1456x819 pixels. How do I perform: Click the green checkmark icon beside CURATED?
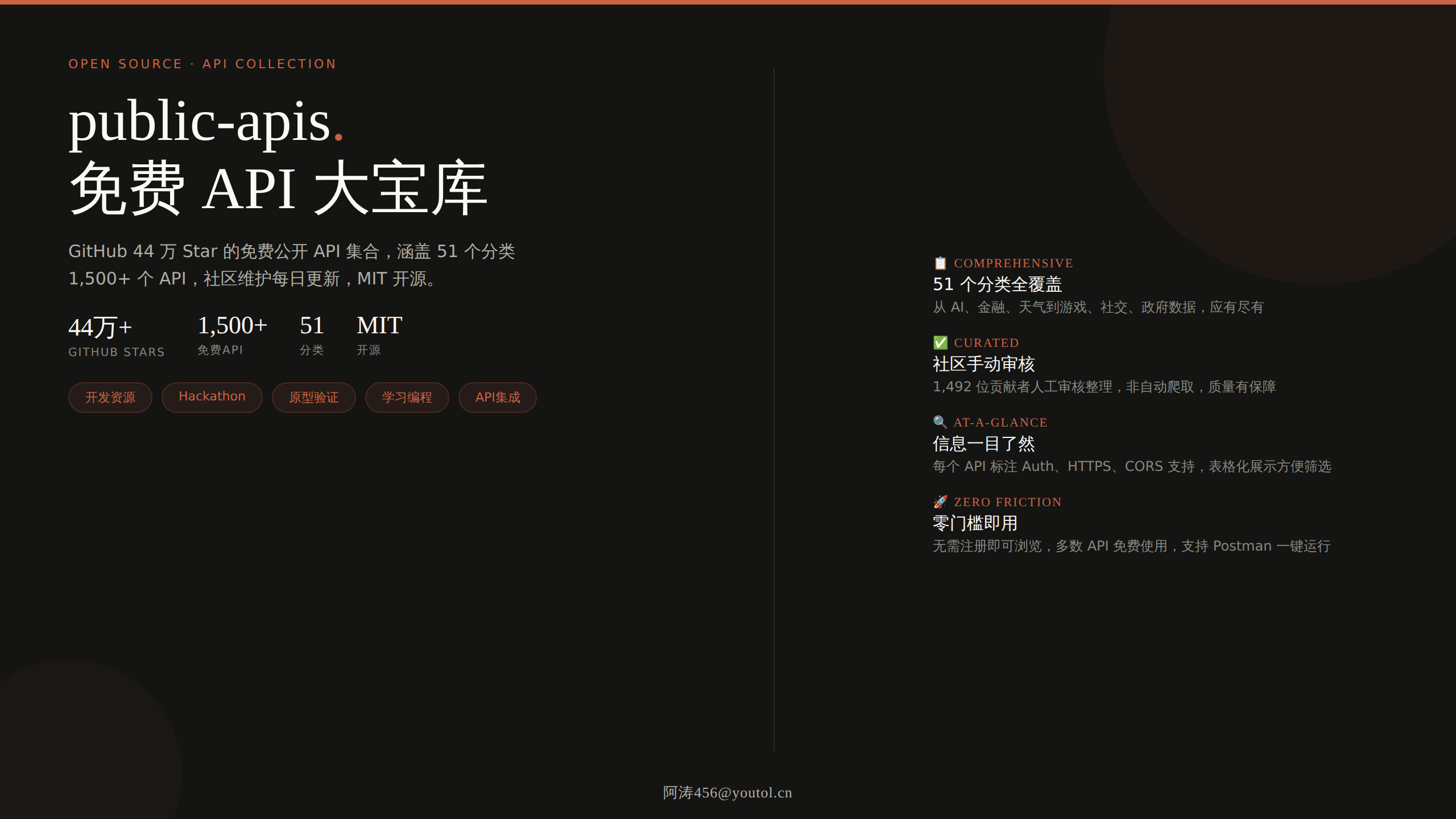tap(940, 342)
